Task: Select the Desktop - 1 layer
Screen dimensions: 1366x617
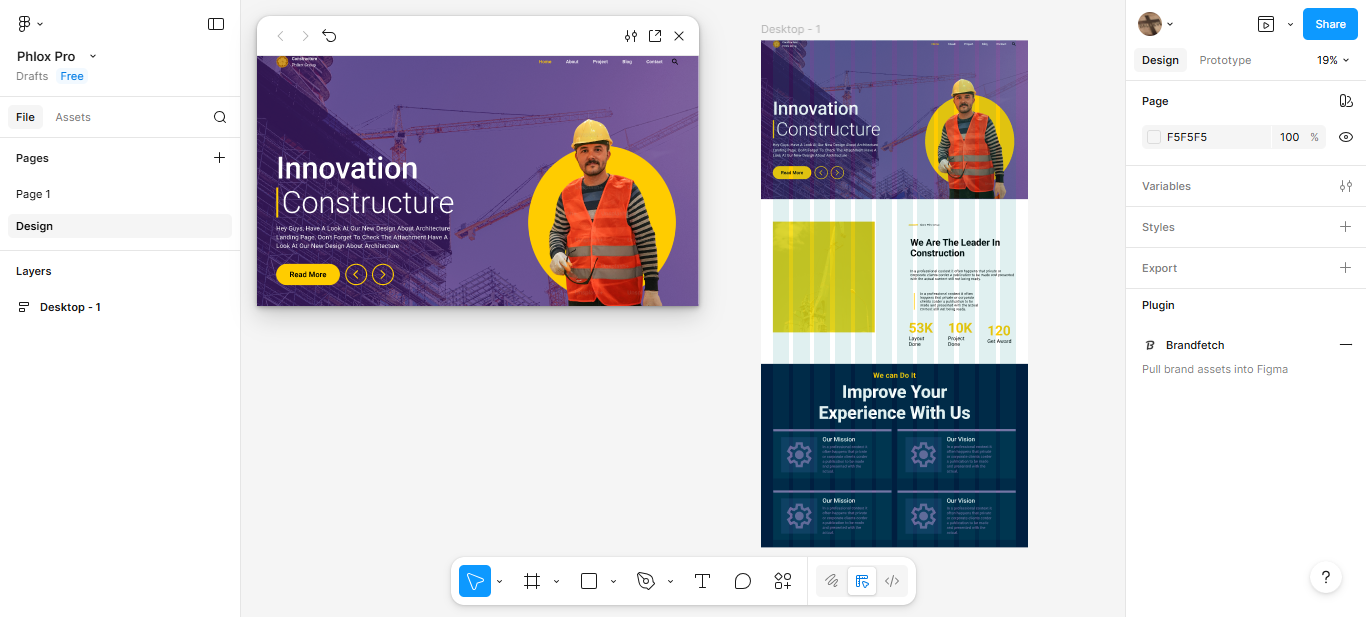Action: (x=70, y=307)
